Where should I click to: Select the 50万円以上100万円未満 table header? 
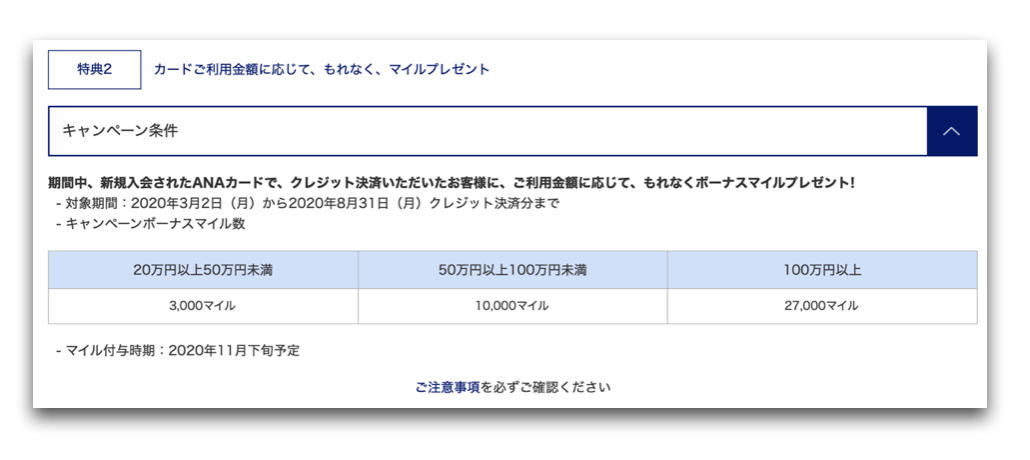click(x=512, y=270)
